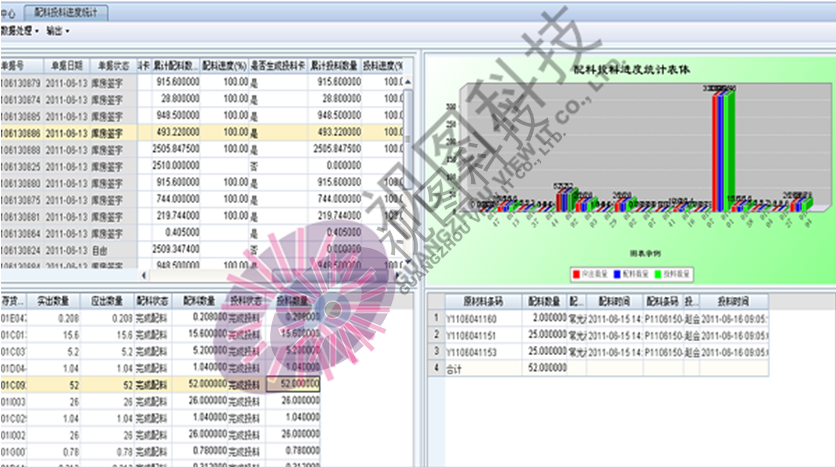Click the 累计投料数量 column header
The width and height of the screenshot is (836, 467).
[x=334, y=66]
